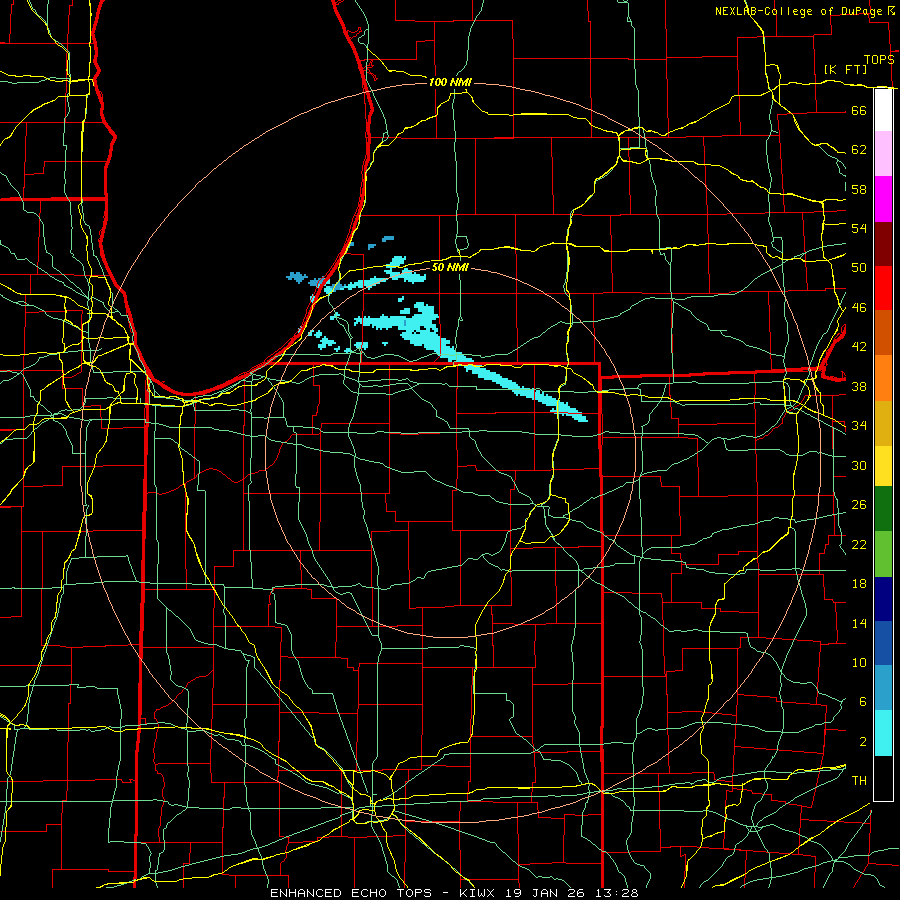Click the KIWX radar site identifier
The width and height of the screenshot is (900, 900).
point(479,893)
